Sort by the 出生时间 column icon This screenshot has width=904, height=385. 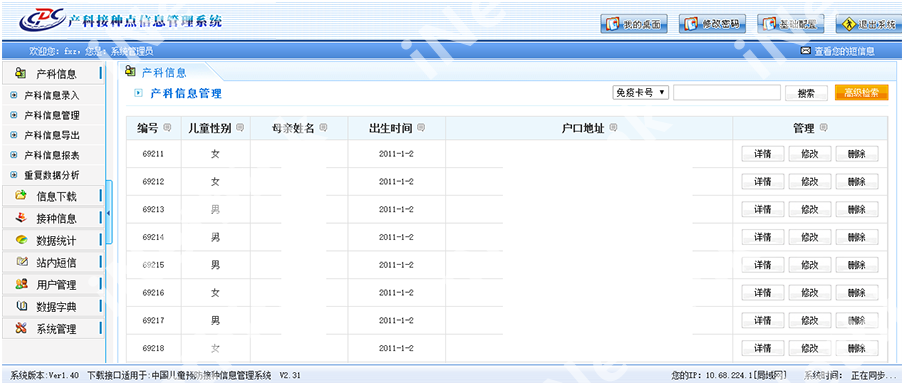pyautogui.click(x=421, y=127)
